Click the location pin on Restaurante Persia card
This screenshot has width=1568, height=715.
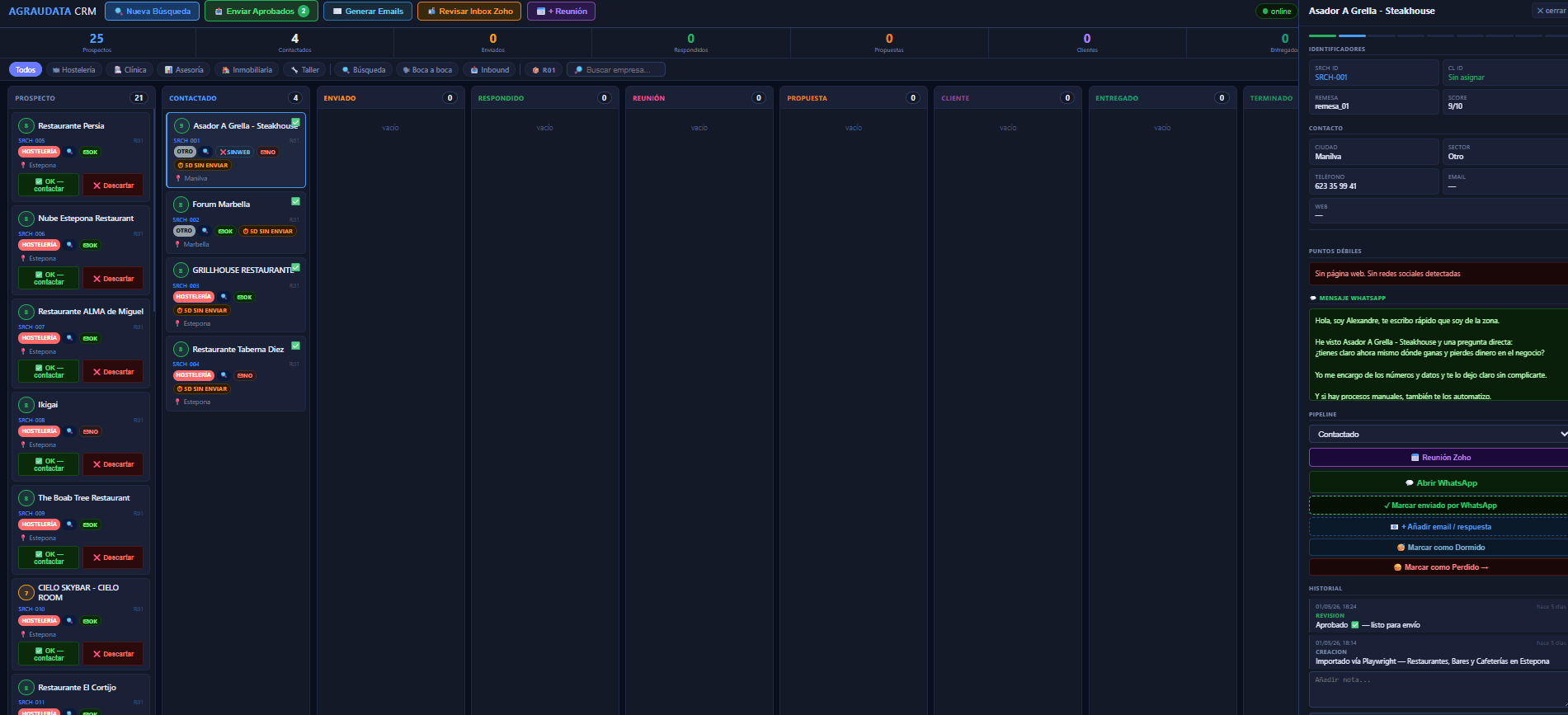[22, 165]
